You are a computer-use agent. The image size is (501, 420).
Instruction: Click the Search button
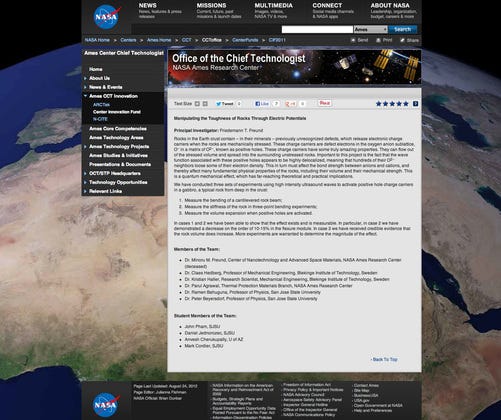tap(403, 29)
